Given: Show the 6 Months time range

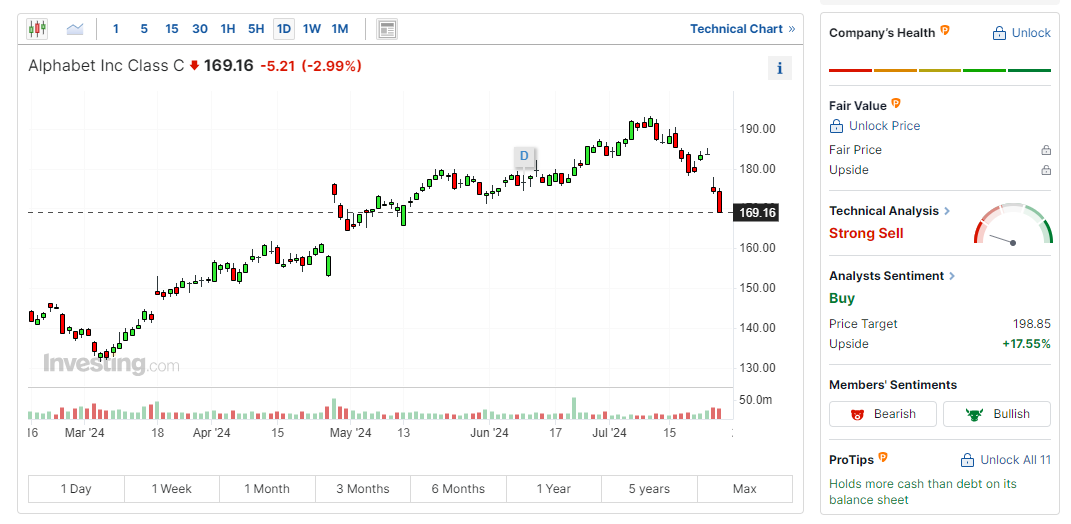Looking at the screenshot, I should (458, 489).
